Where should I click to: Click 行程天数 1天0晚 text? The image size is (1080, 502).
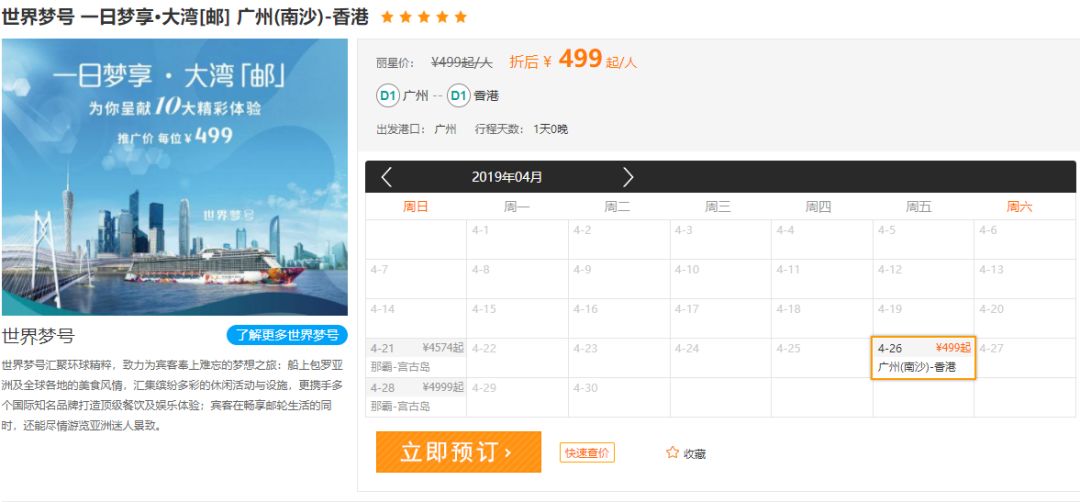[521, 129]
